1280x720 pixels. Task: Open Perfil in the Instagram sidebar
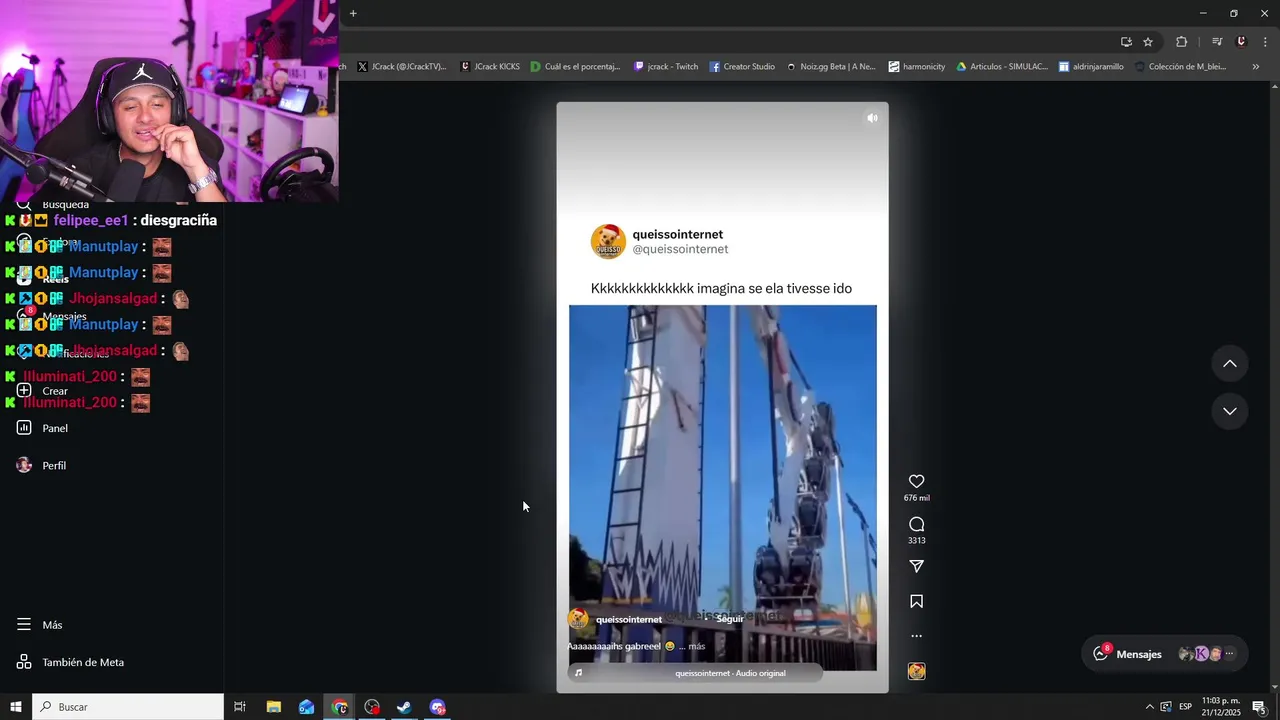(x=42, y=465)
